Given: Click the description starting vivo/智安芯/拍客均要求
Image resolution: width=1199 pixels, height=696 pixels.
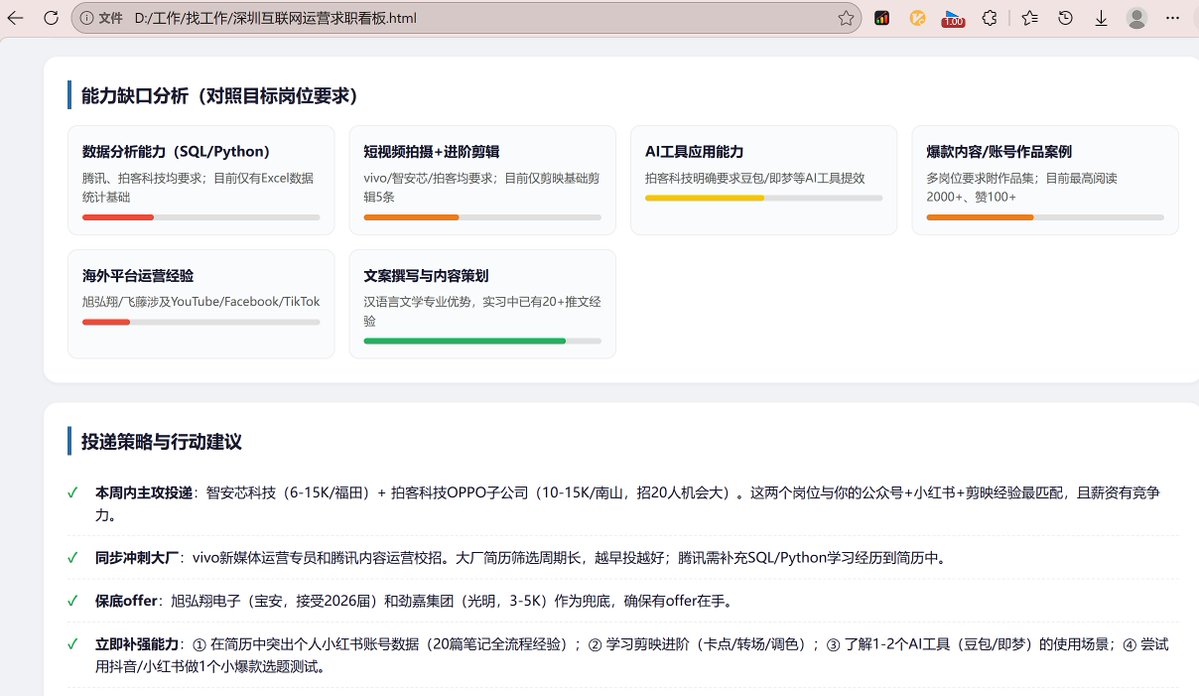Looking at the screenshot, I should (x=482, y=187).
